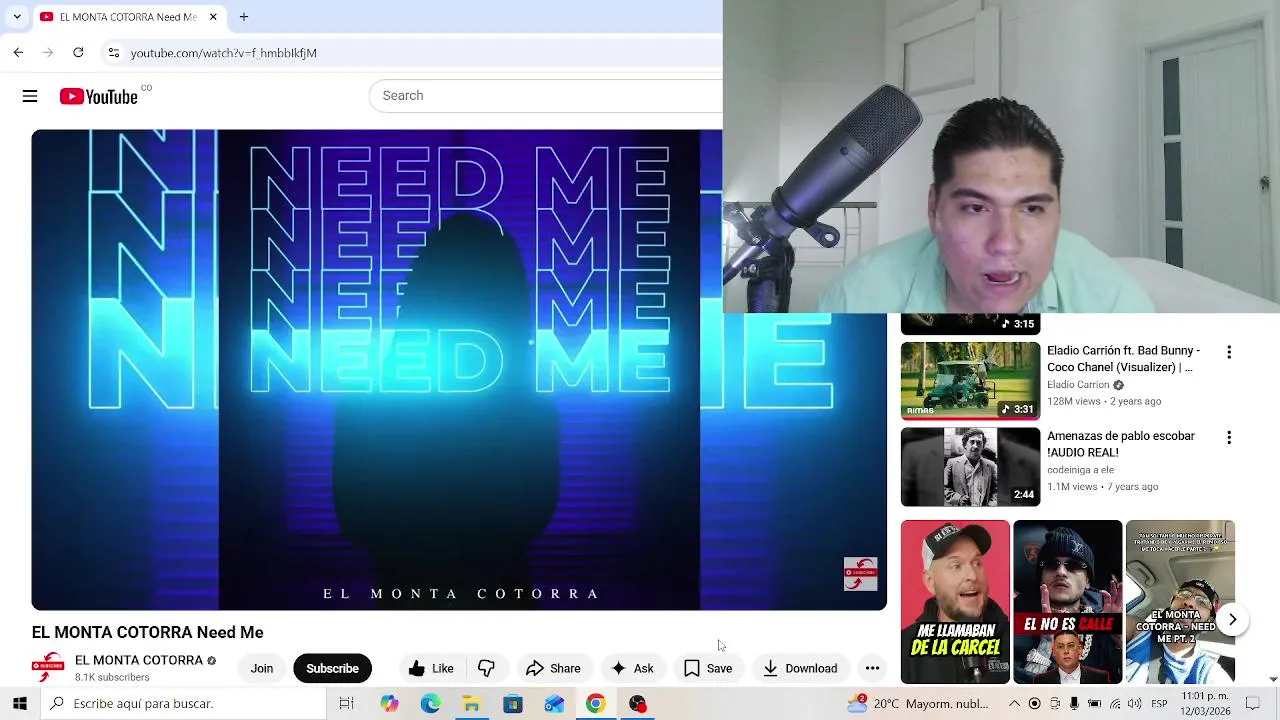Open Task View from the taskbar
This screenshot has width=1280, height=720.
(x=346, y=704)
